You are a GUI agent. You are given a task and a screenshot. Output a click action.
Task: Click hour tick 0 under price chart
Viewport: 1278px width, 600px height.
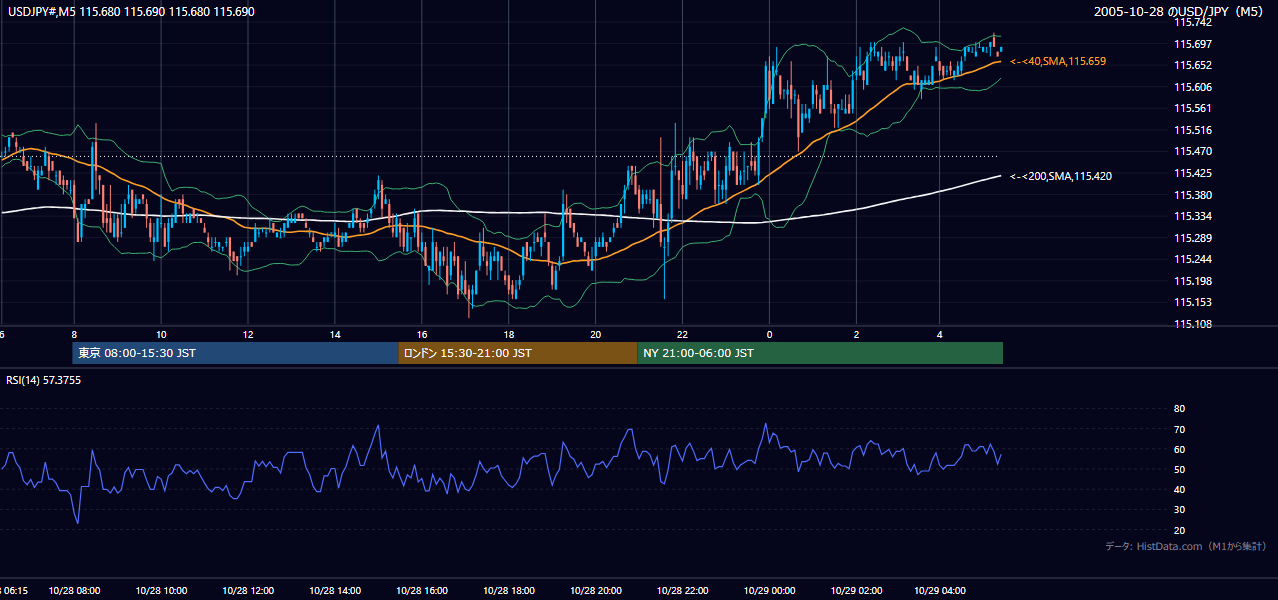tap(770, 335)
